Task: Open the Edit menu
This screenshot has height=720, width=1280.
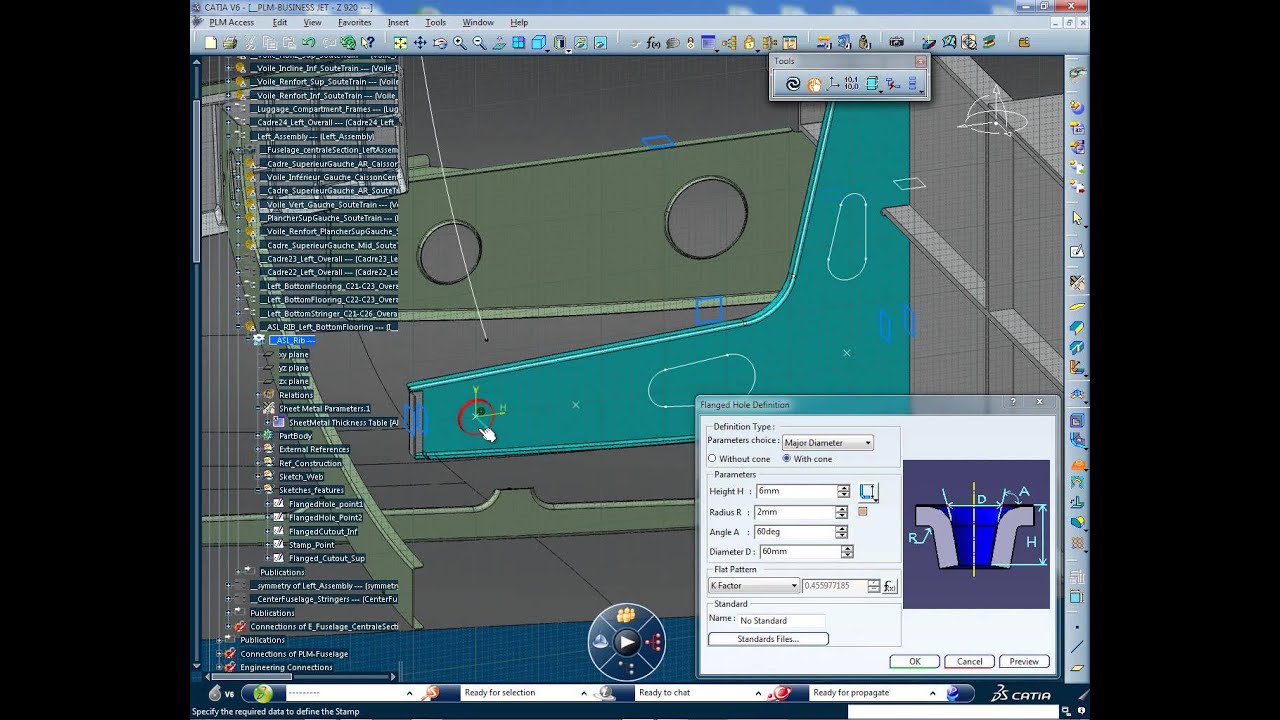Action: tap(280, 22)
